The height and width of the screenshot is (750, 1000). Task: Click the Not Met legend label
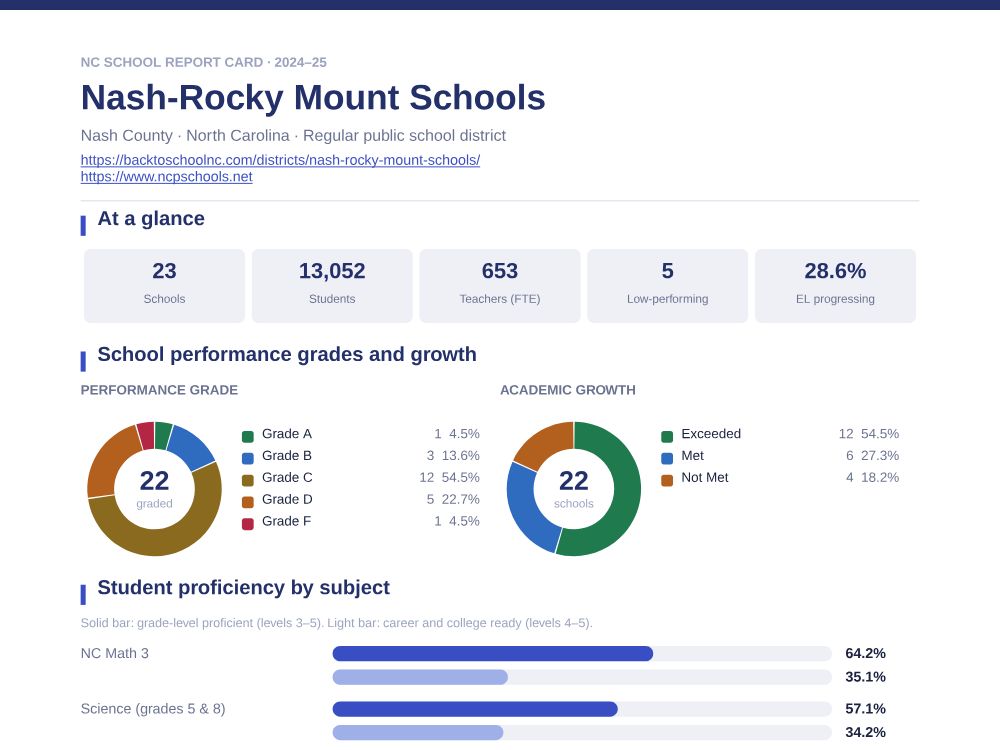coord(705,478)
